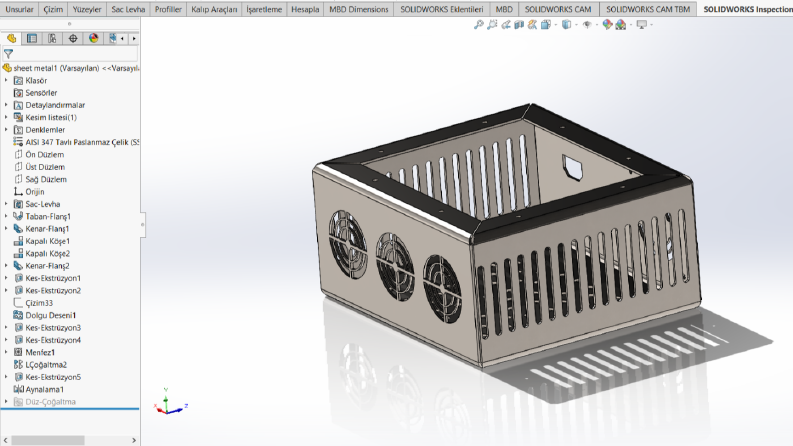Expand the Sac-Levha feature node
The width and height of the screenshot is (793, 446).
[x=6, y=204]
